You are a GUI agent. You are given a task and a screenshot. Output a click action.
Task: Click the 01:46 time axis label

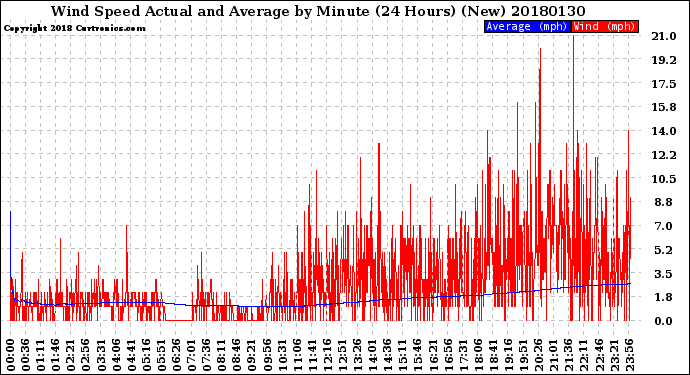tap(55, 354)
